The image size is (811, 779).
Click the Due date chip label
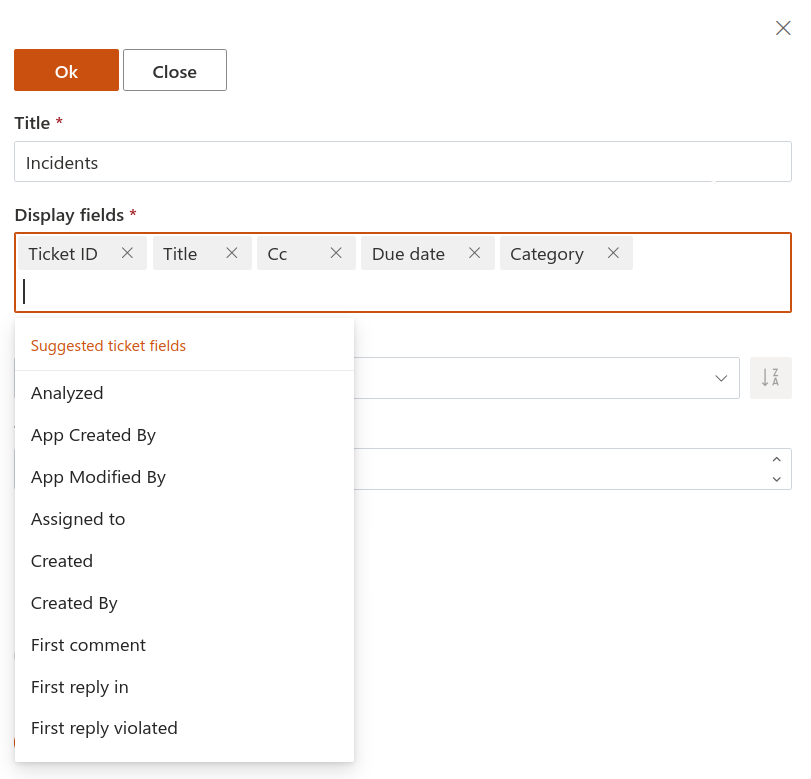(x=408, y=254)
